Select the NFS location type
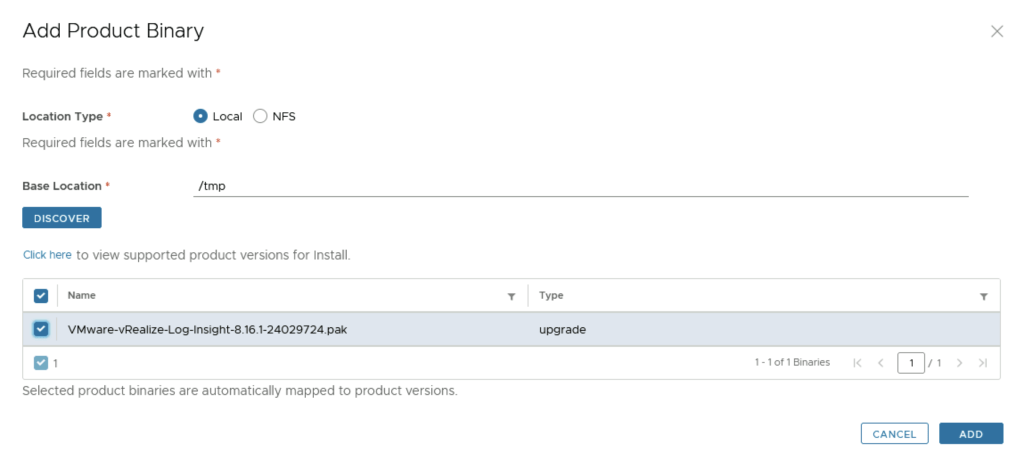This screenshot has width=1024, height=461. pos(260,116)
